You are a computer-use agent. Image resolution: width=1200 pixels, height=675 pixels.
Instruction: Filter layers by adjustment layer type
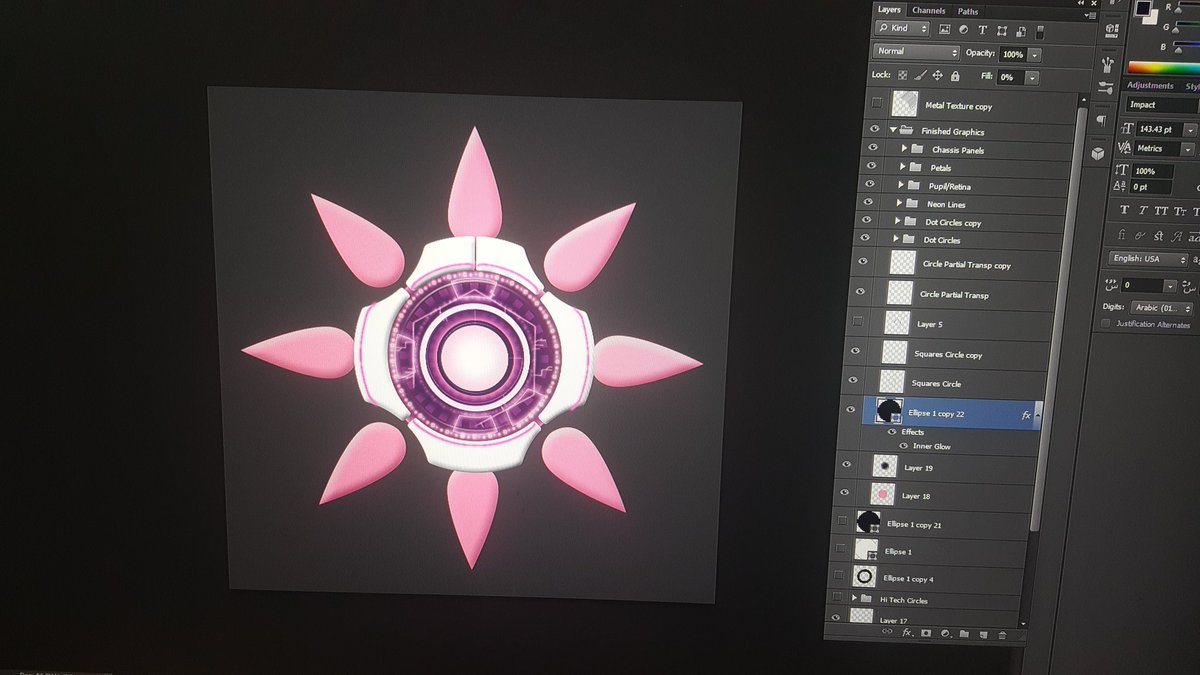pyautogui.click(x=964, y=29)
